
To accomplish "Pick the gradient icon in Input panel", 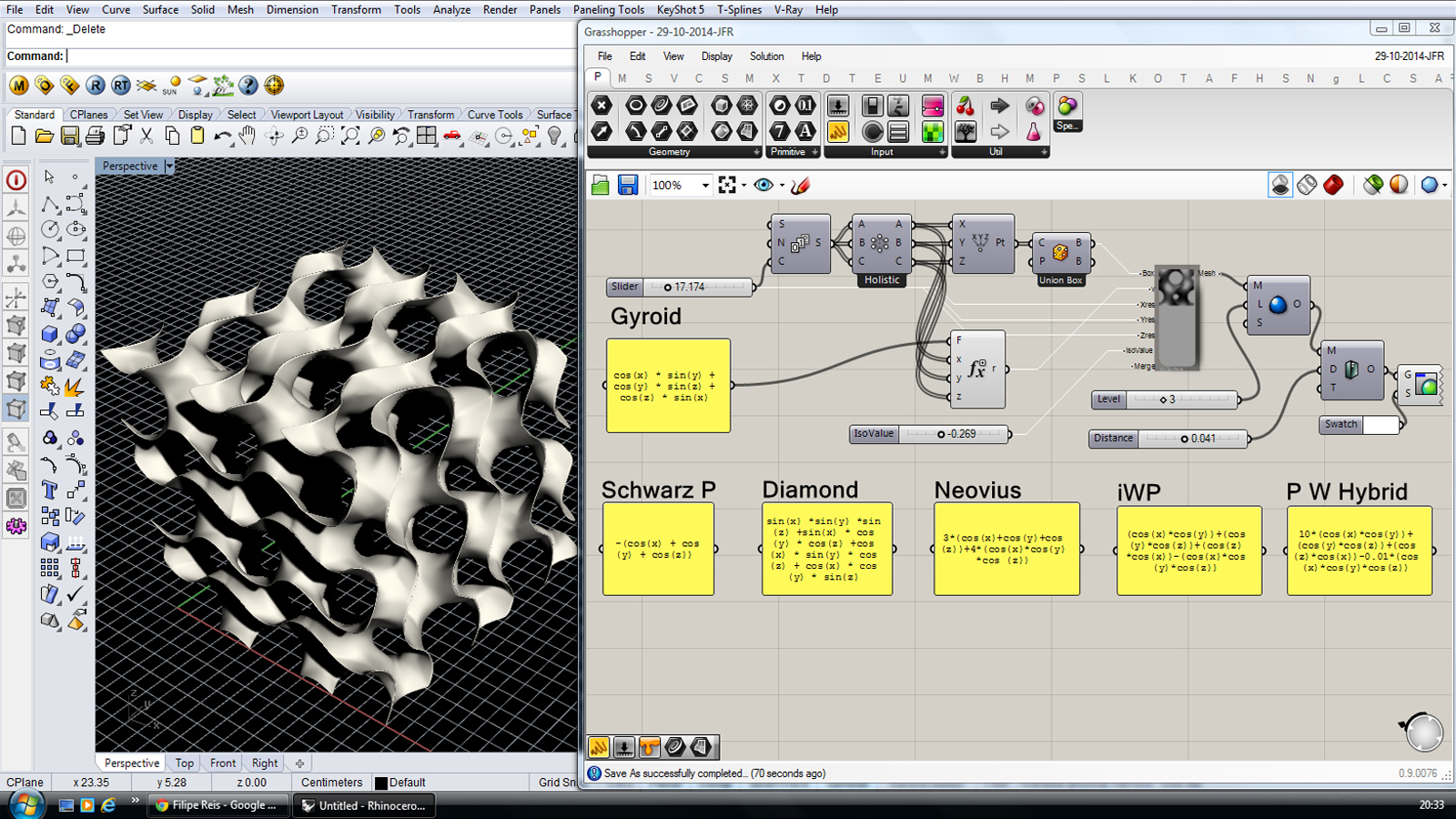I will 933,106.
